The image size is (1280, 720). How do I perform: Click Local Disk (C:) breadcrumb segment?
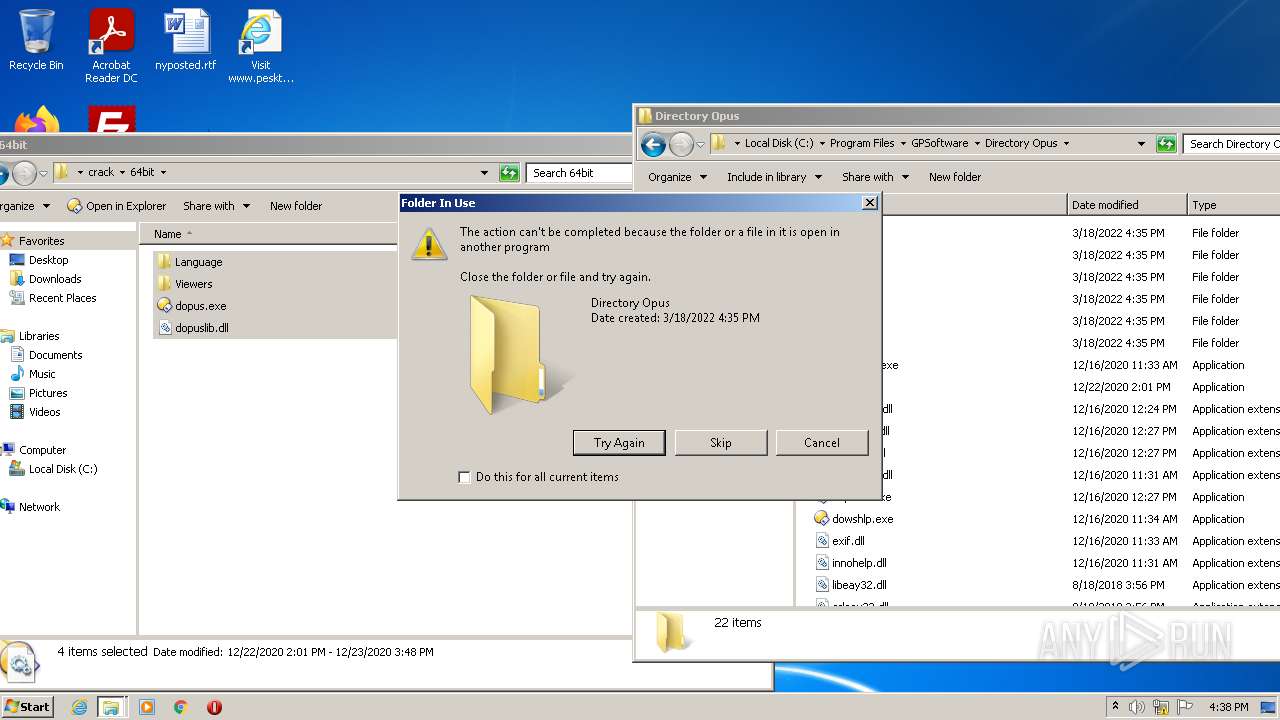click(779, 143)
